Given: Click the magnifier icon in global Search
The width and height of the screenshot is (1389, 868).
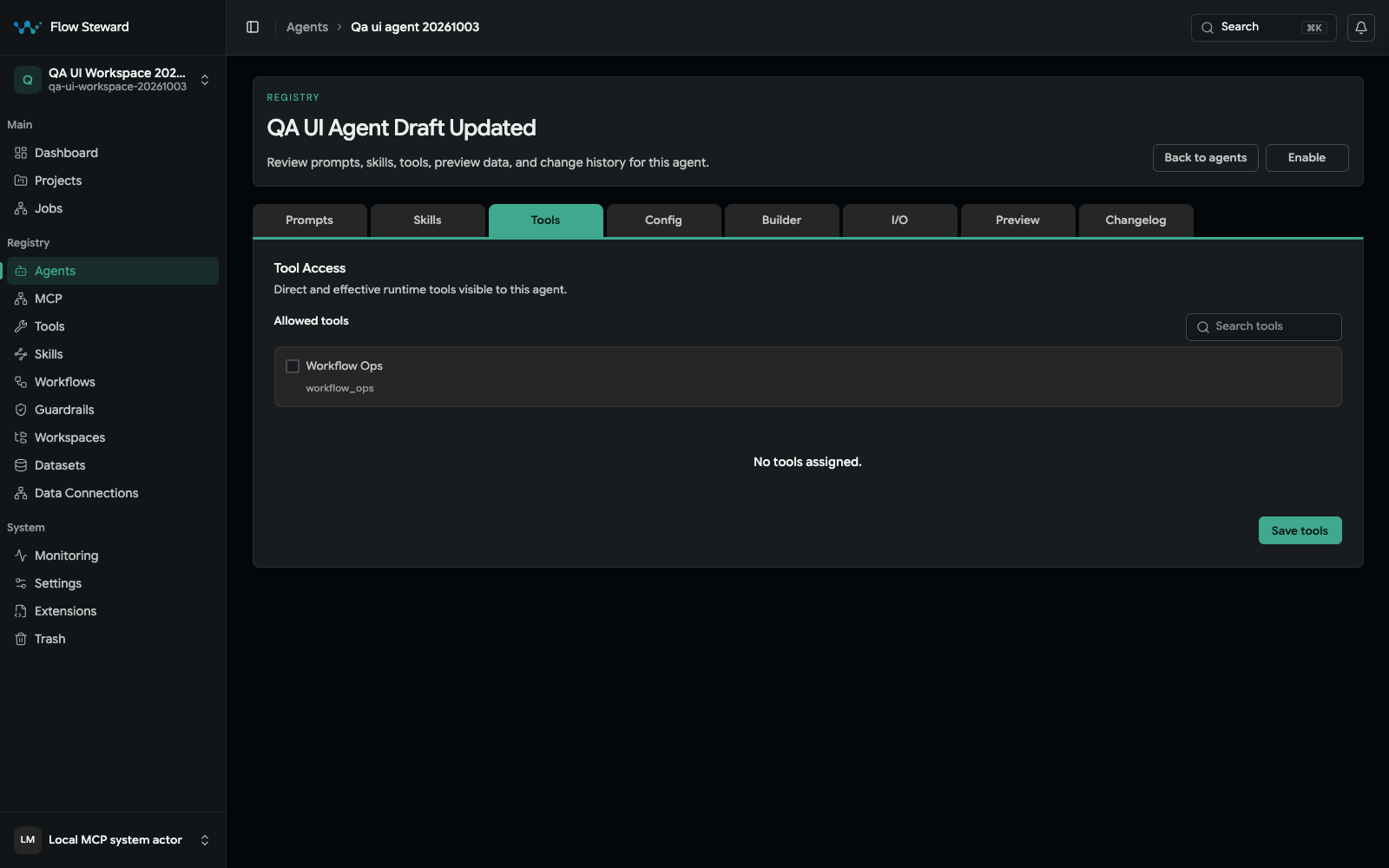Looking at the screenshot, I should pos(1208,28).
